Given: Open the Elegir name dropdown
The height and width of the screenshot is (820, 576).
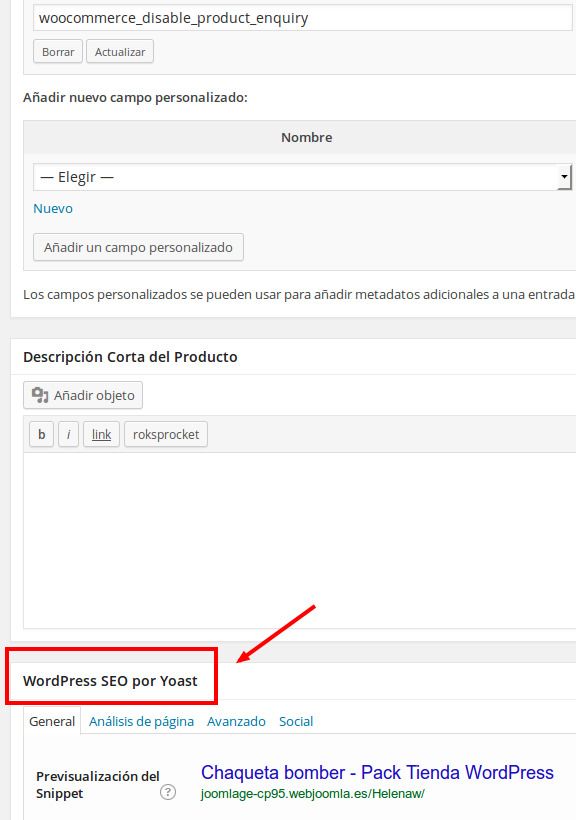Looking at the screenshot, I should [x=302, y=177].
